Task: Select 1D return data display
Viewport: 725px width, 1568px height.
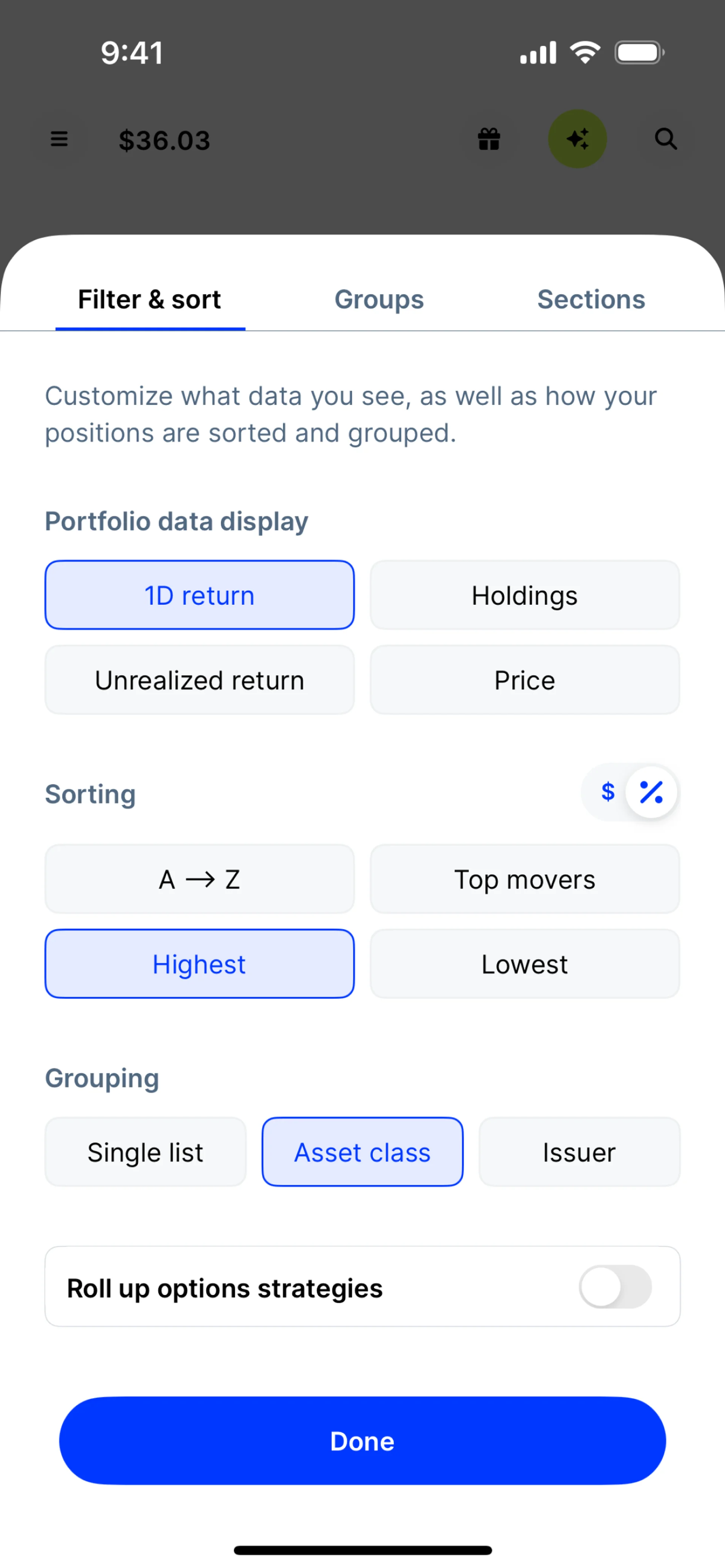Action: (200, 595)
